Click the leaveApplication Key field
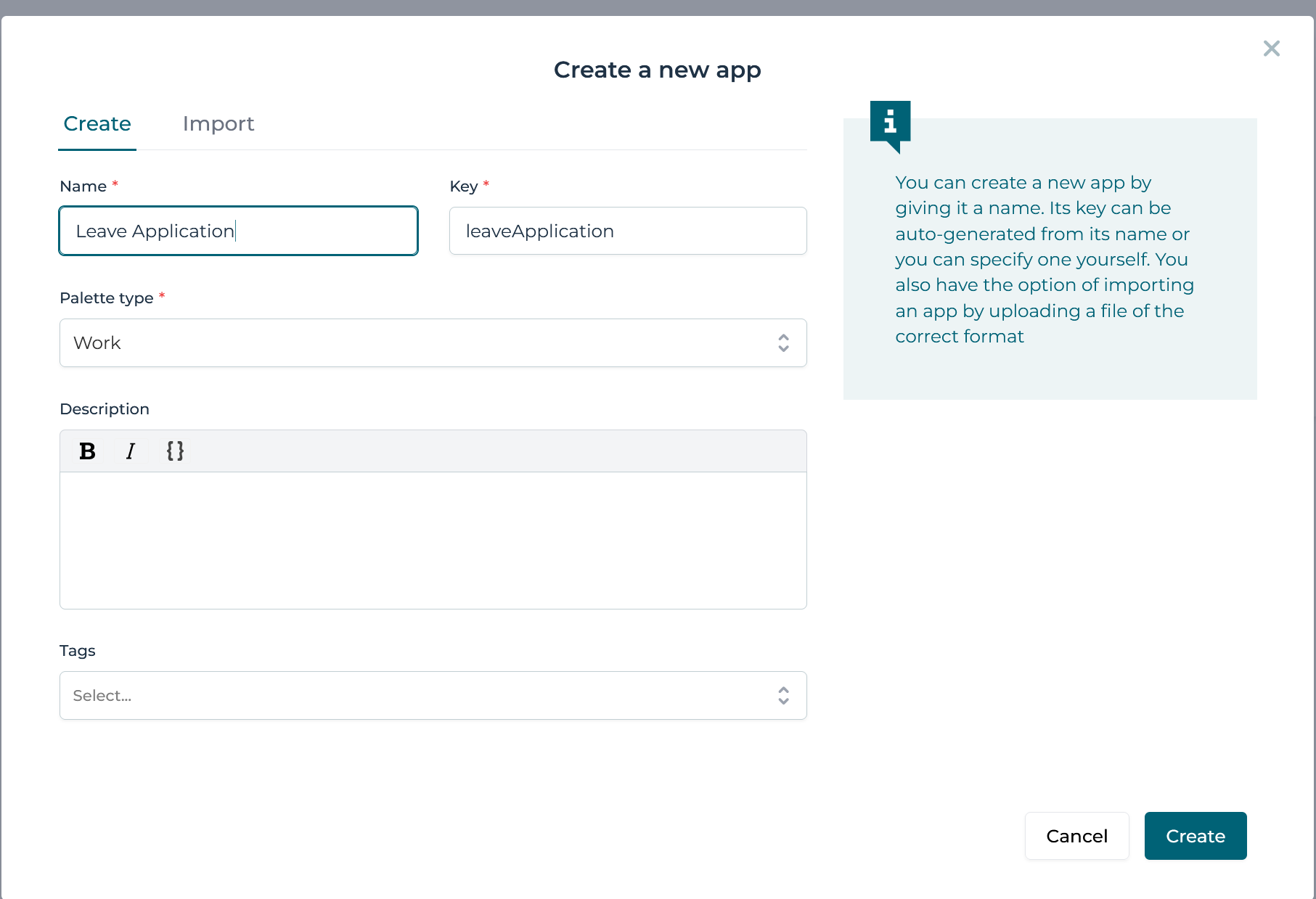Viewport: 1316px width, 899px height. point(628,231)
